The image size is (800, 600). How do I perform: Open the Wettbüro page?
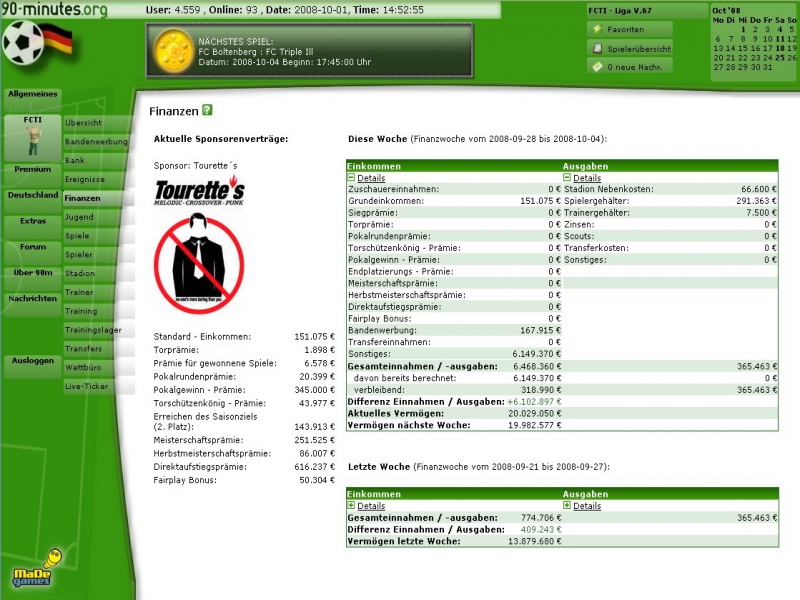click(x=97, y=367)
